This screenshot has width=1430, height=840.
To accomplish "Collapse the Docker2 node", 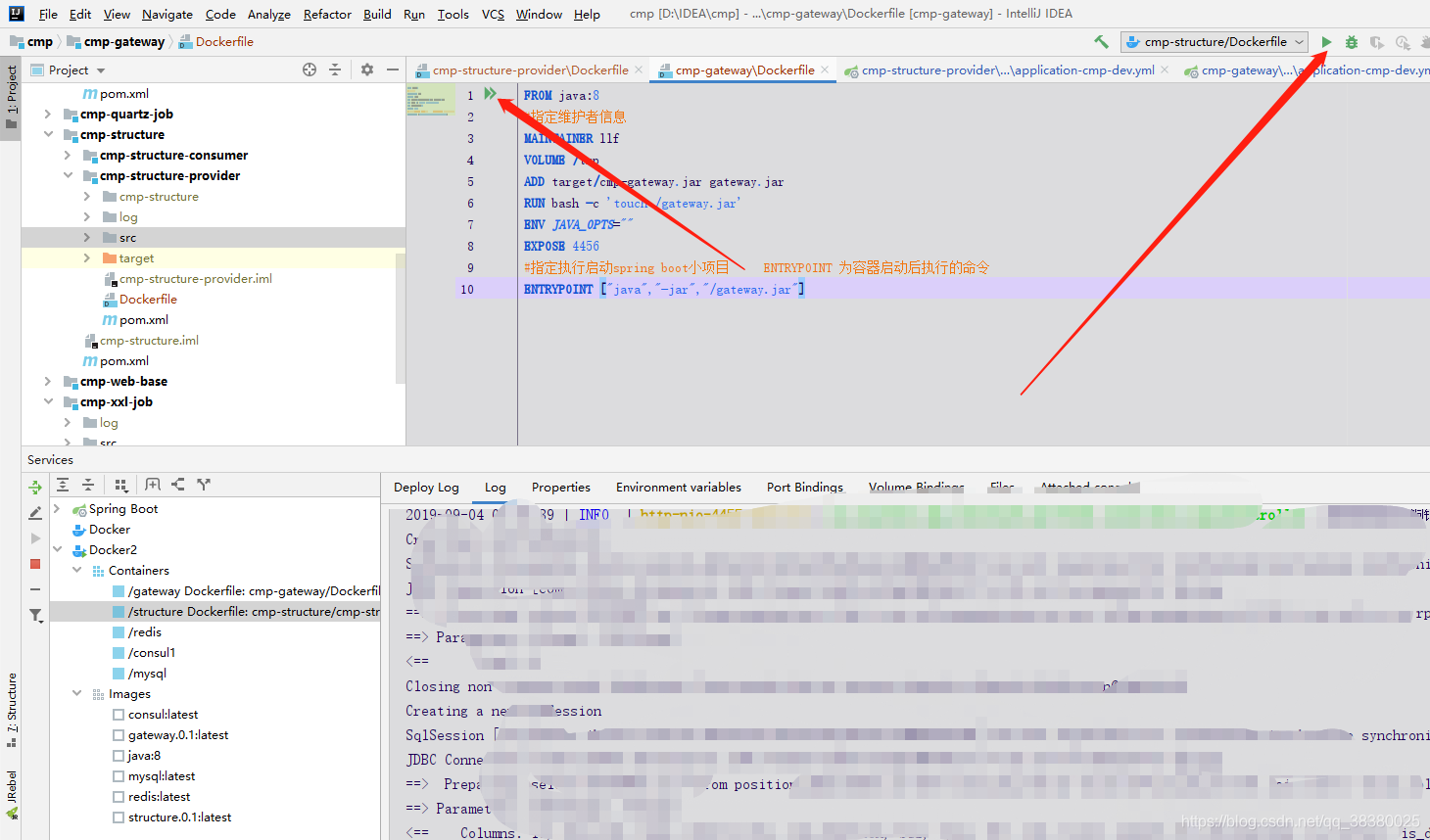I will coord(58,549).
